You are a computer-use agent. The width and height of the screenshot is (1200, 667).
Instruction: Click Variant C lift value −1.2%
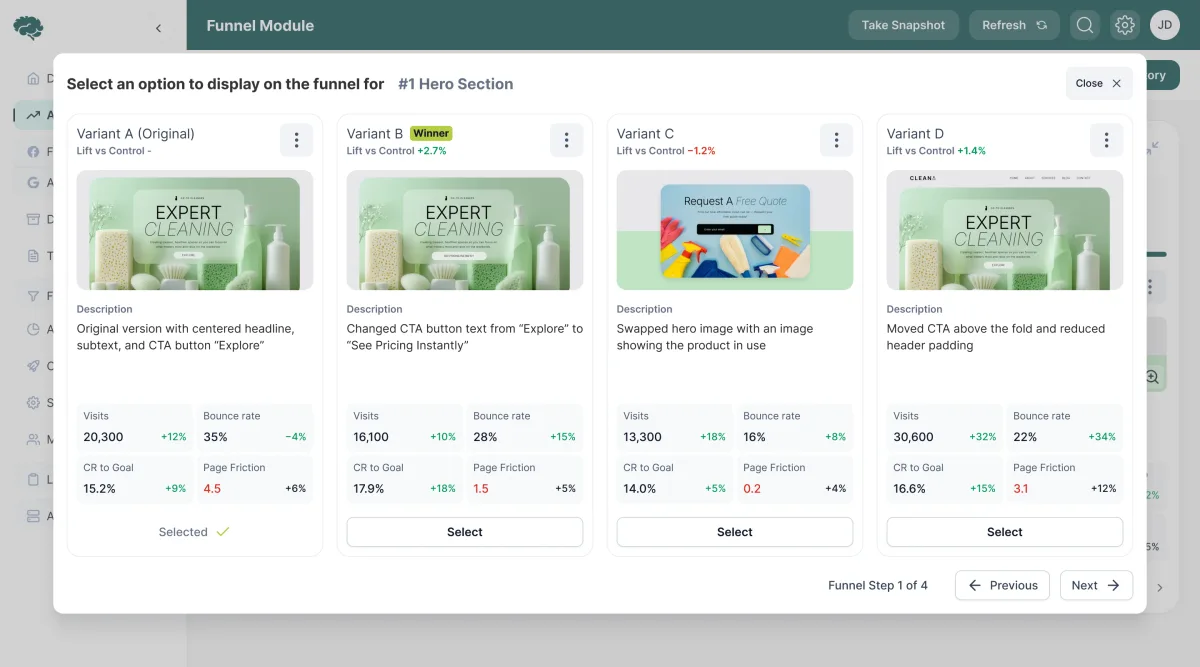701,151
